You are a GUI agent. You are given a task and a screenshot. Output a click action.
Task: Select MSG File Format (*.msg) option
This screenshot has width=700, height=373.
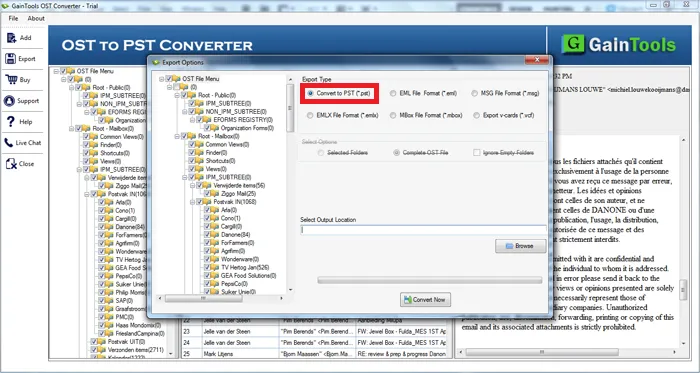(x=474, y=94)
